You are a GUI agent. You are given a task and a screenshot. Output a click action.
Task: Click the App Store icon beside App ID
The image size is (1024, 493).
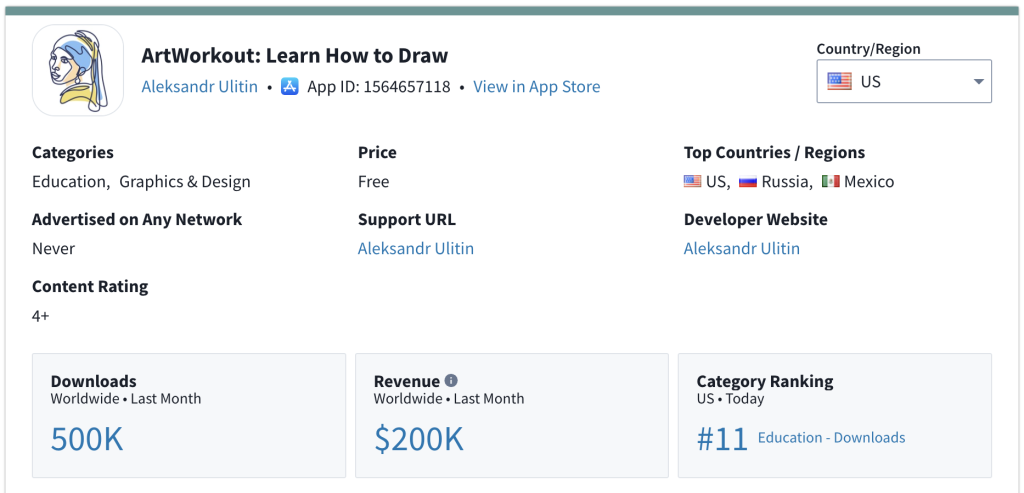tap(290, 86)
